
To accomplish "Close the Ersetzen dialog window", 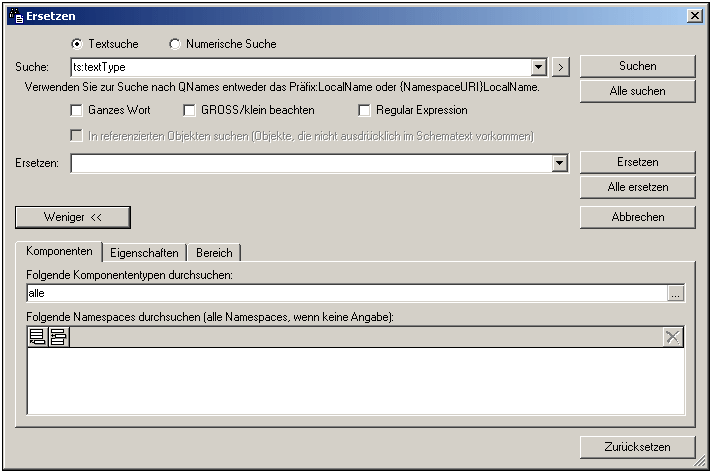I will point(695,16).
